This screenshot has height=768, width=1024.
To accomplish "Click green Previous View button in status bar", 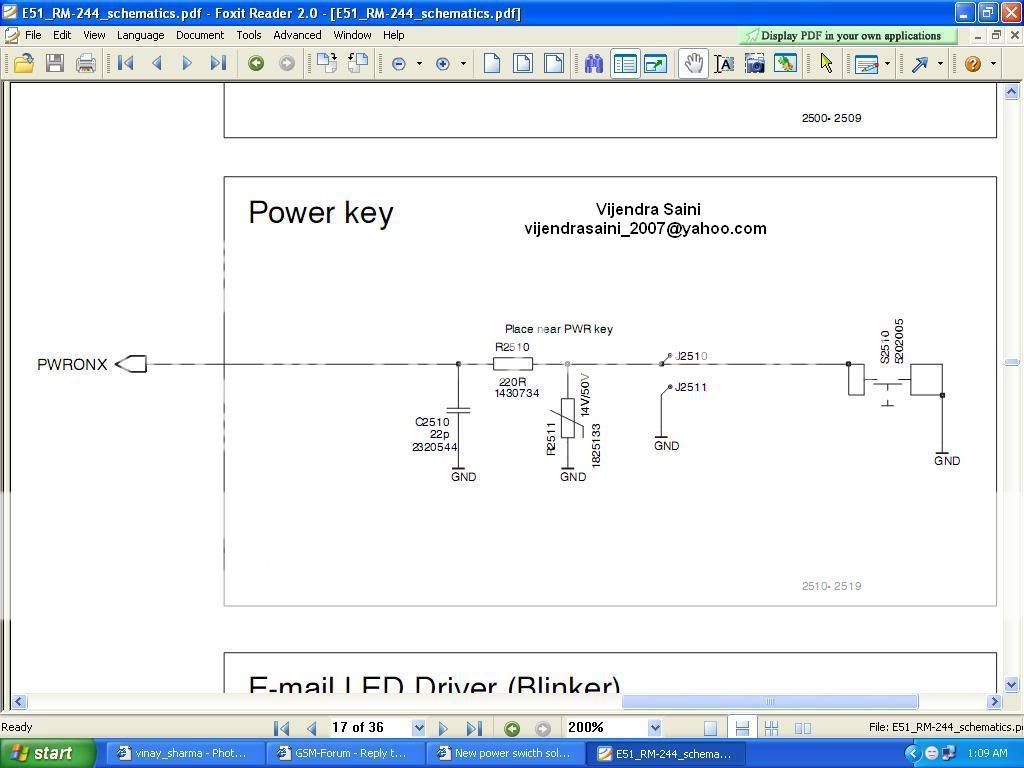I will 512,728.
